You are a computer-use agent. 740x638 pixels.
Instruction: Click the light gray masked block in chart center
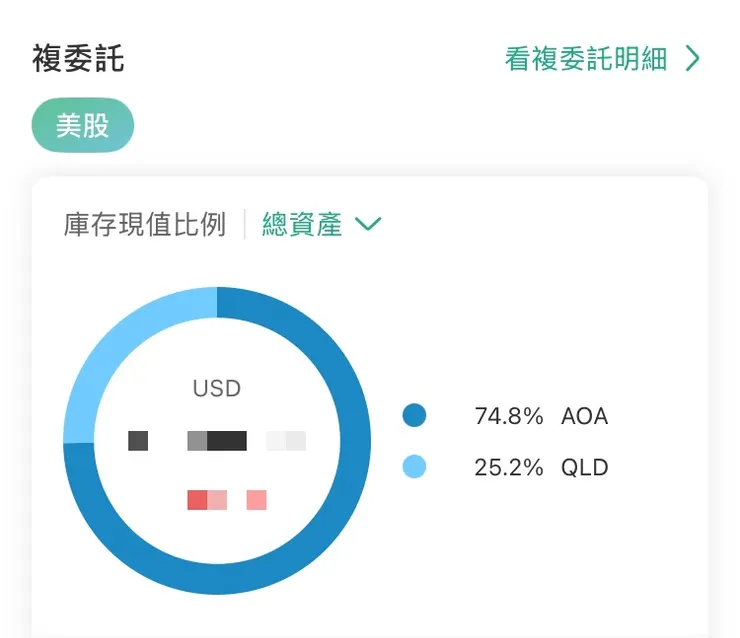(286, 440)
